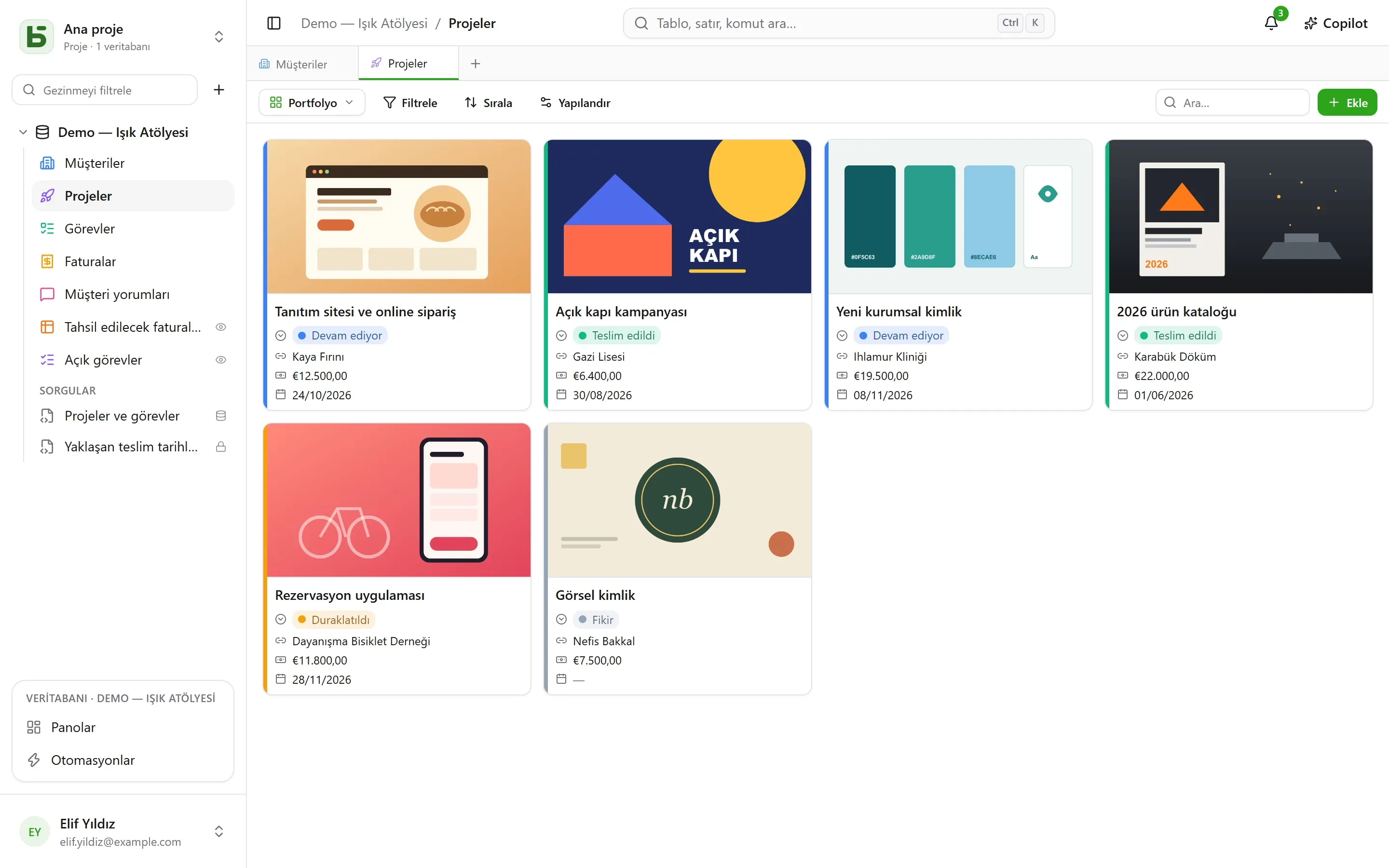
Task: Open the notifications bell
Action: [x=1271, y=23]
